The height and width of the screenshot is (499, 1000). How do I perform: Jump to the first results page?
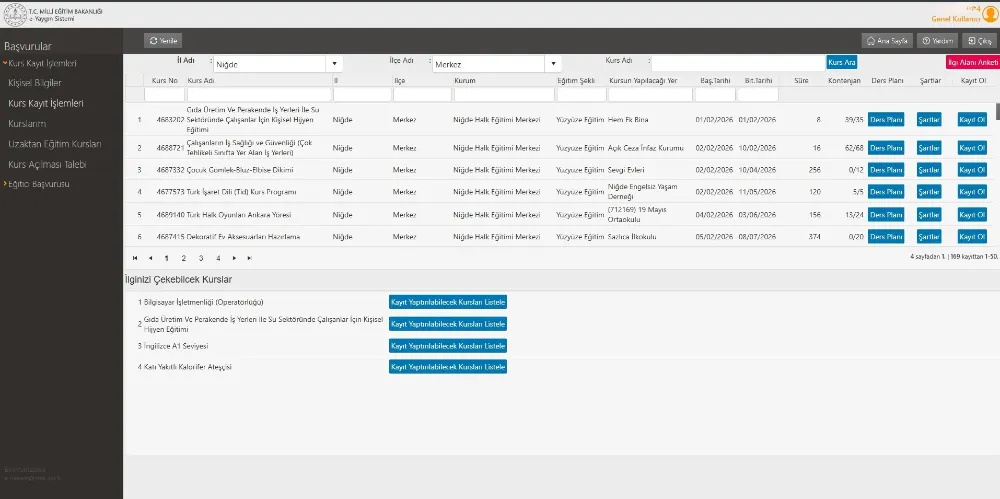pyautogui.click(x=135, y=258)
